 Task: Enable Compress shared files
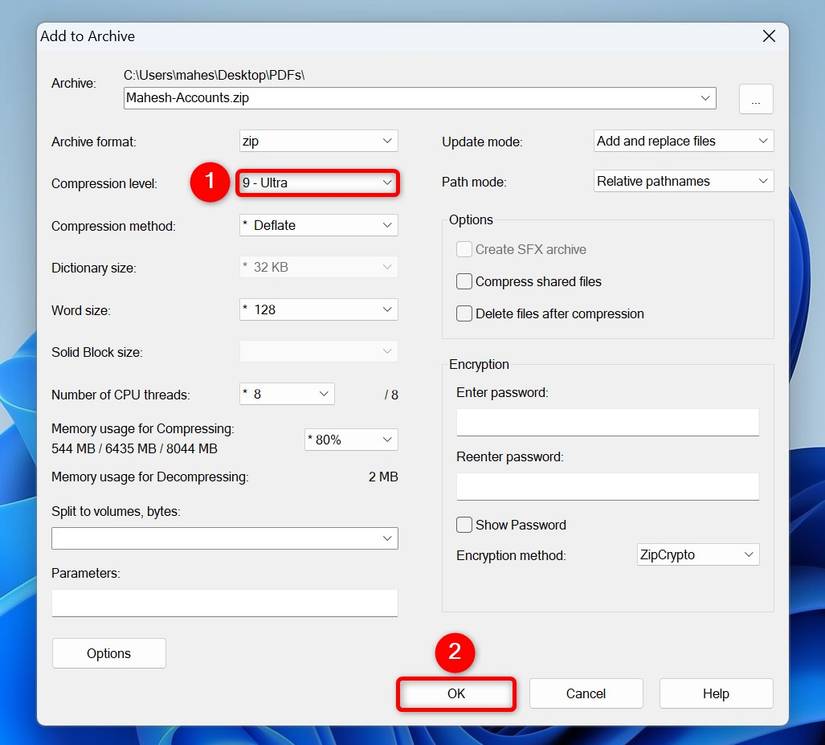(x=464, y=281)
